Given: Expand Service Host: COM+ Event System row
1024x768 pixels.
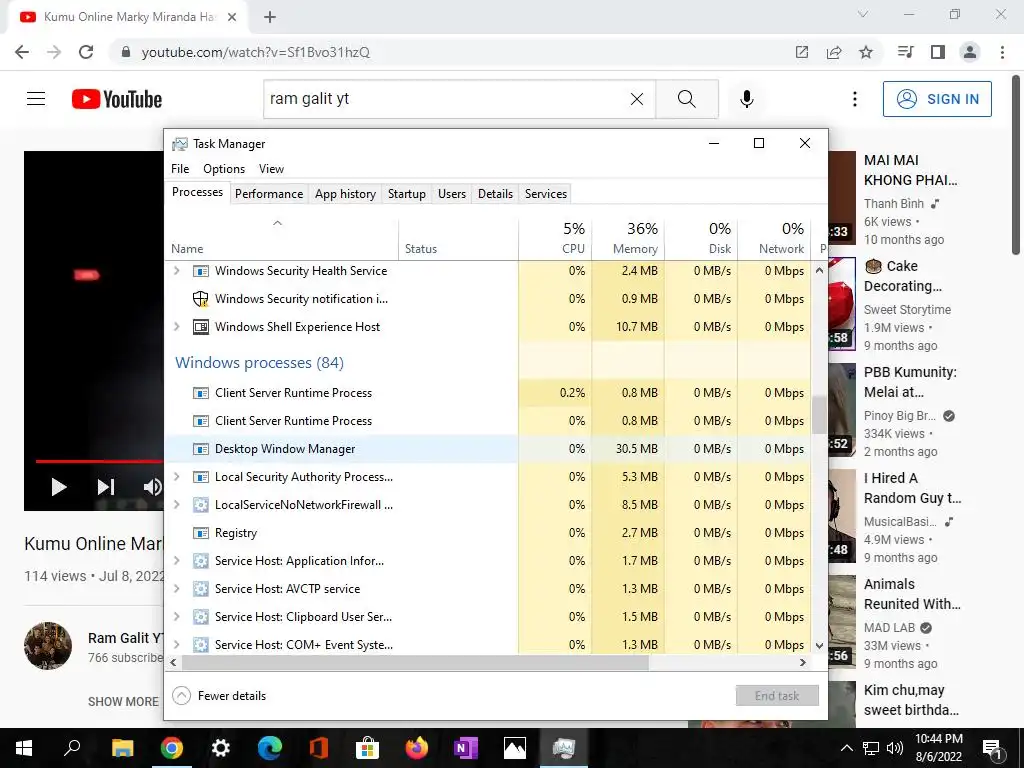Looking at the screenshot, I should tap(176, 645).
